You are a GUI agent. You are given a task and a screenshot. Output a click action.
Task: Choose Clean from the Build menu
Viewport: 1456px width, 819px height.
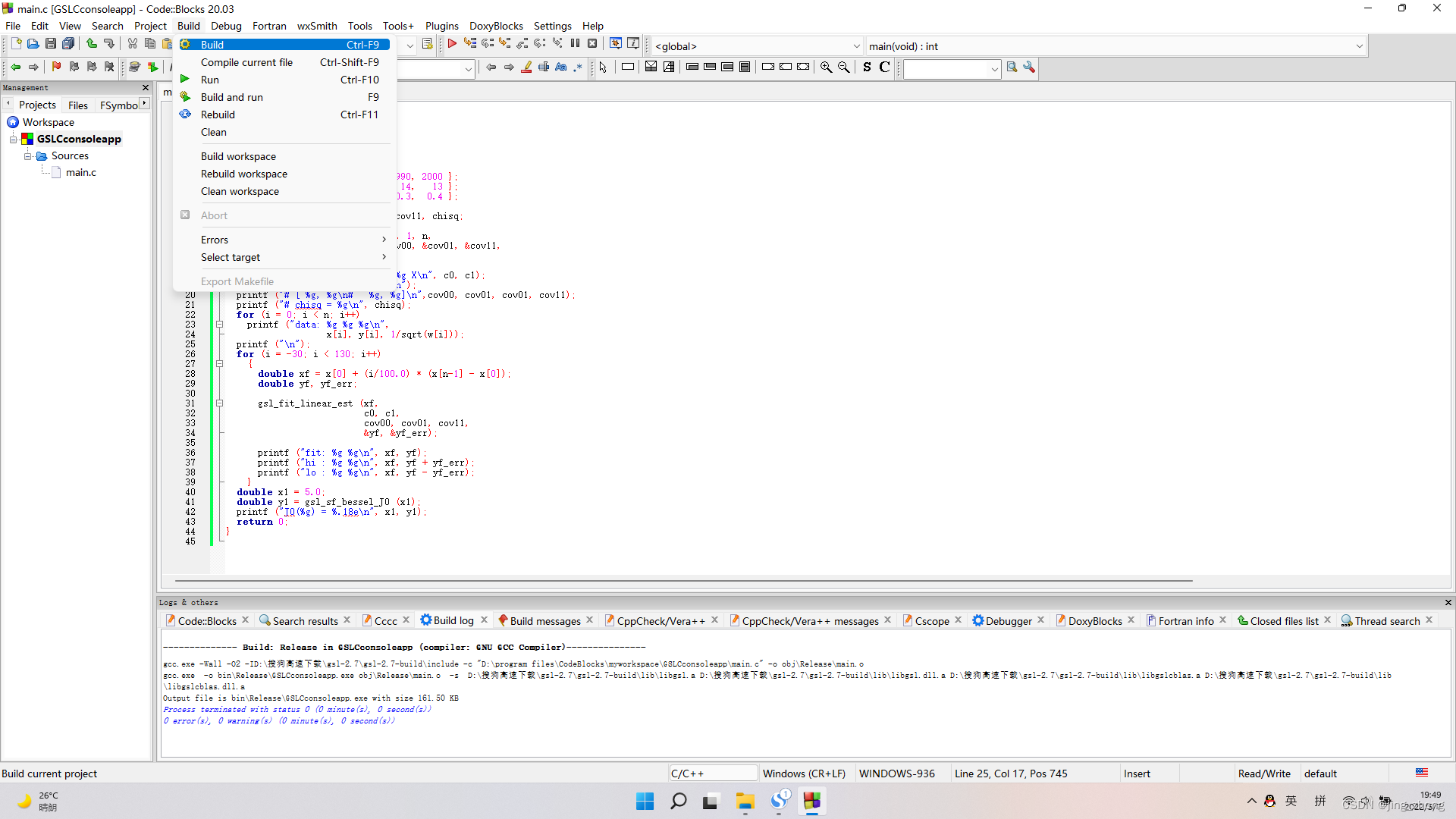point(284,132)
